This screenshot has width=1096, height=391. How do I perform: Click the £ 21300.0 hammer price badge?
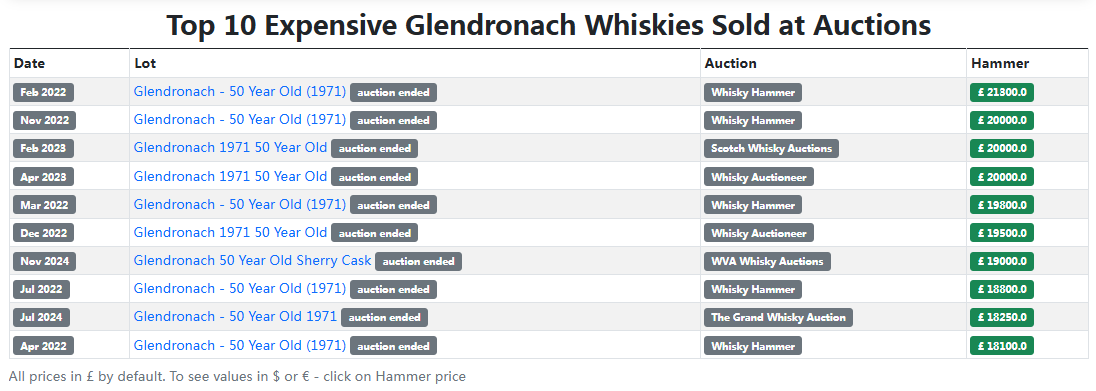[x=1002, y=92]
